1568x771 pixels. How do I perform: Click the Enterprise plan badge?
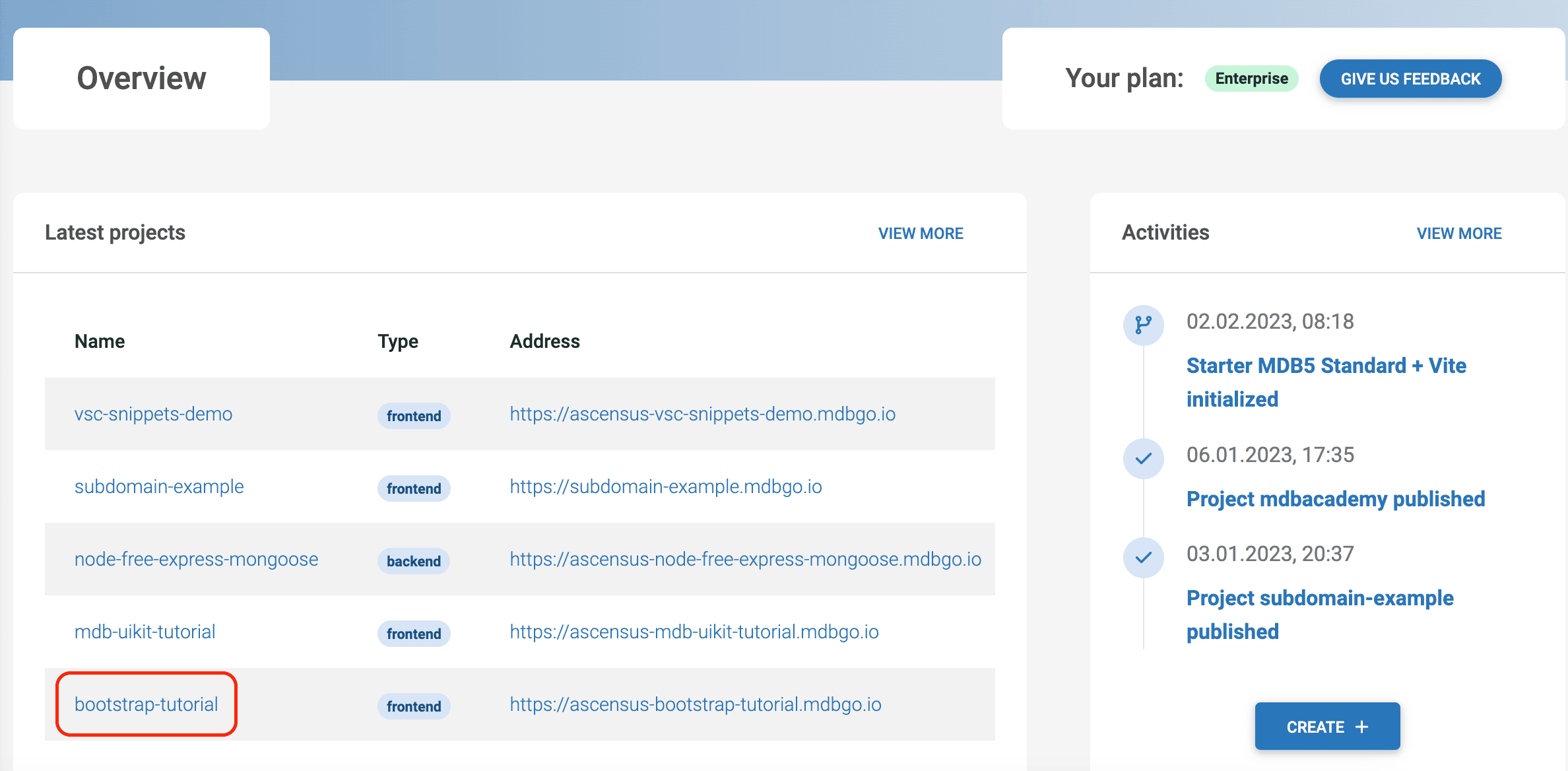pos(1251,79)
